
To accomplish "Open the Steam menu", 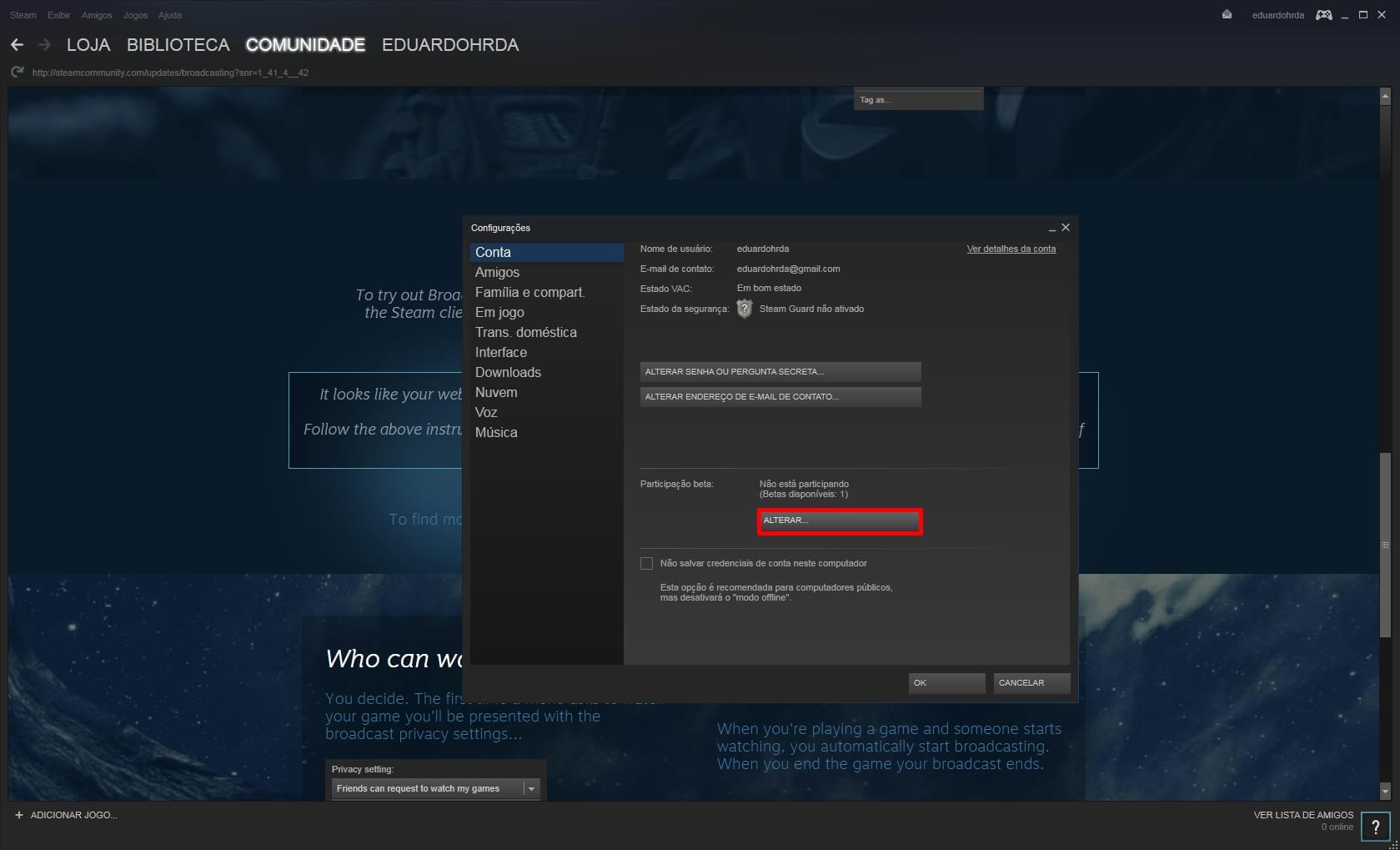I will pyautogui.click(x=23, y=15).
